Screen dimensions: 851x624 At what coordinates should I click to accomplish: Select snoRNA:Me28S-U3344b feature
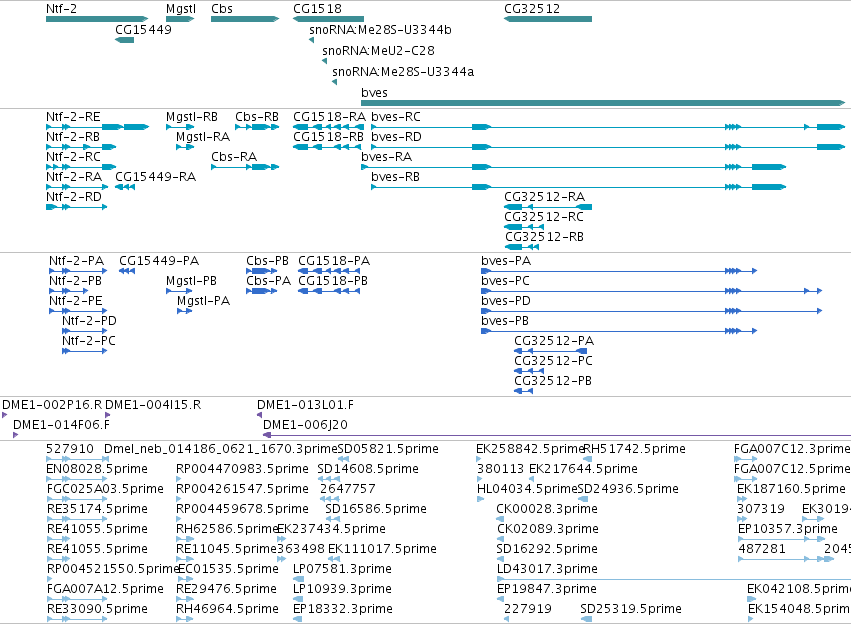(312, 40)
